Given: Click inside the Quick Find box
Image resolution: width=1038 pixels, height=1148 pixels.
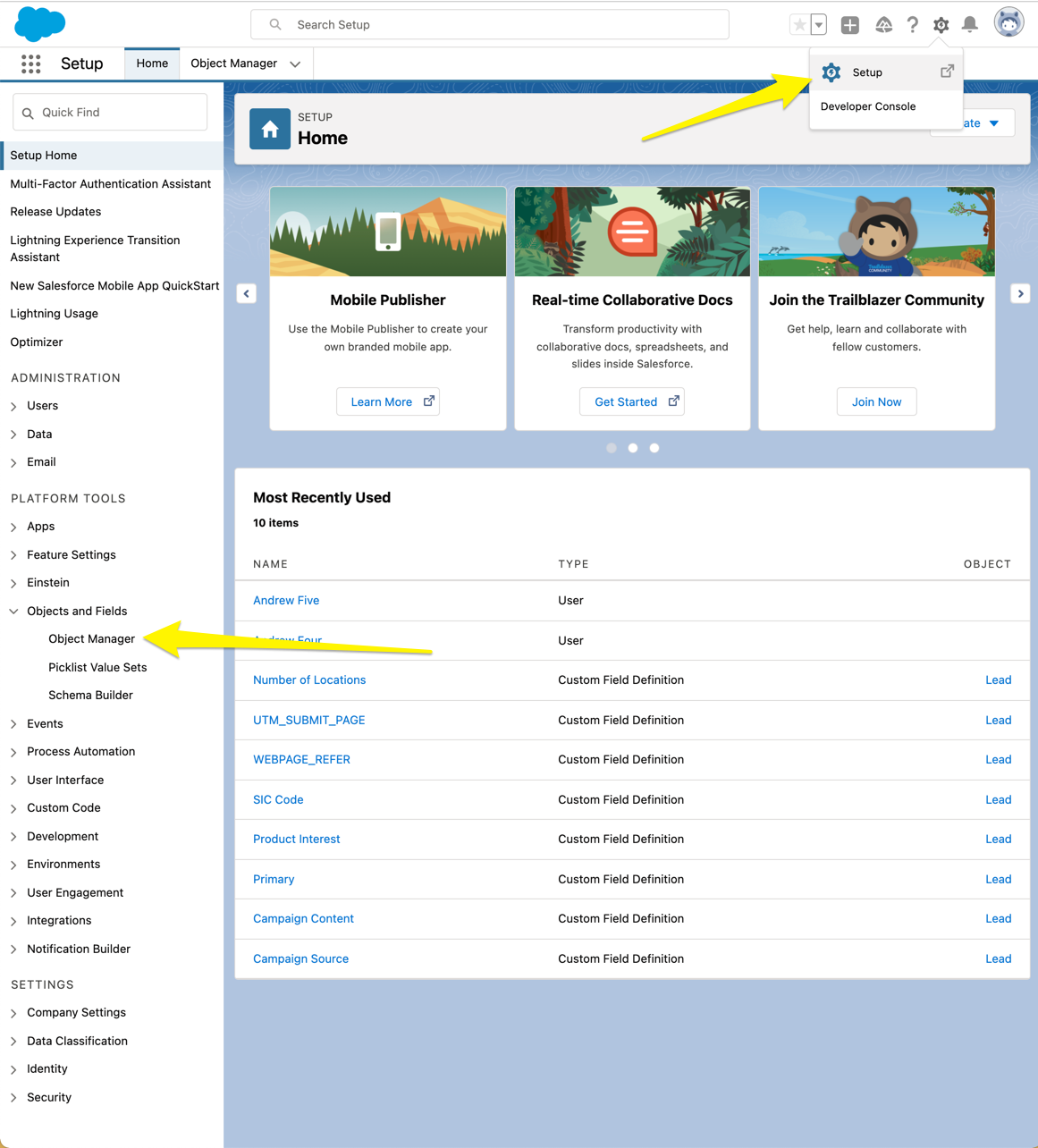Looking at the screenshot, I should [x=109, y=112].
